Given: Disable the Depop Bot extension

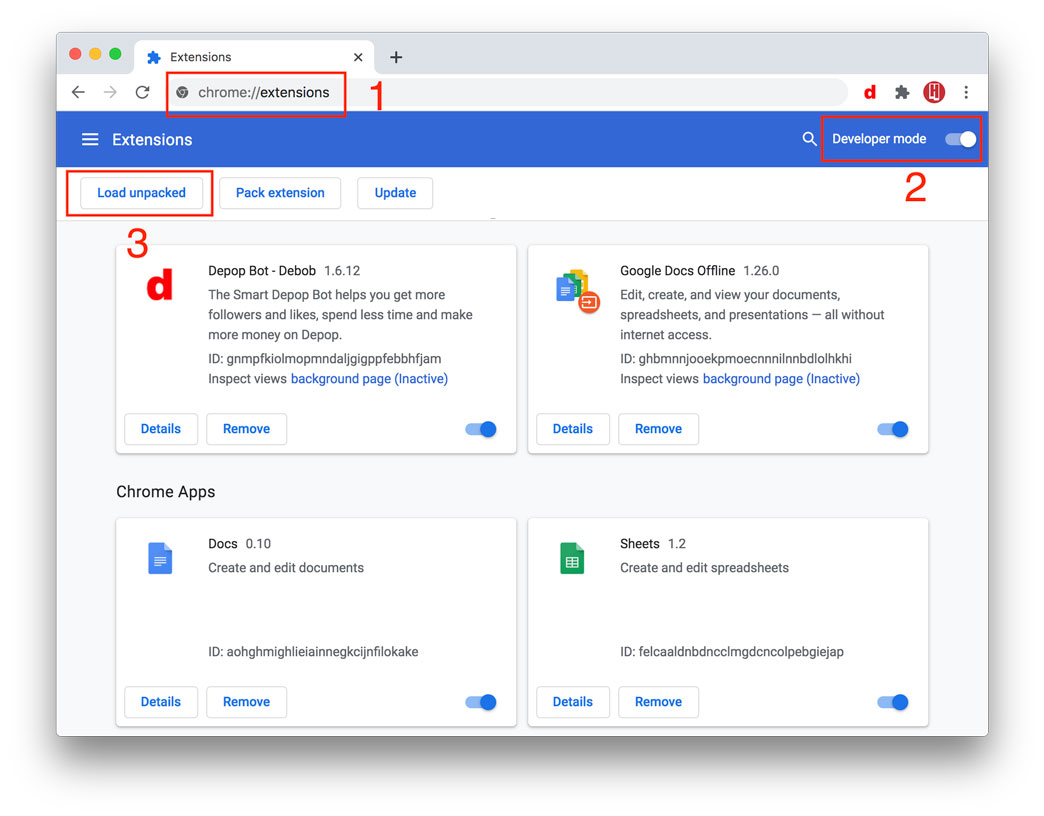Looking at the screenshot, I should pyautogui.click(x=479, y=428).
